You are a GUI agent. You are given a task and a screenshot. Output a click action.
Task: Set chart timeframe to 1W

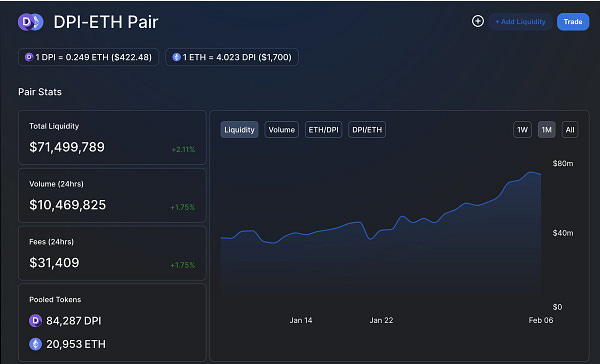[522, 130]
